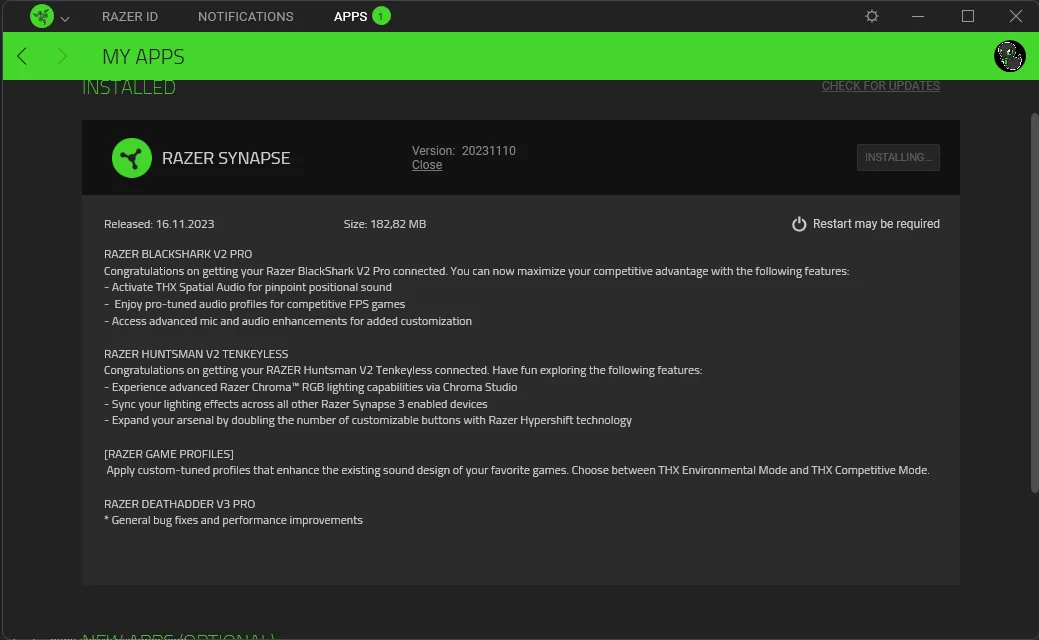Image resolution: width=1039 pixels, height=640 pixels.
Task: Go back with left arrow
Action: click(23, 56)
